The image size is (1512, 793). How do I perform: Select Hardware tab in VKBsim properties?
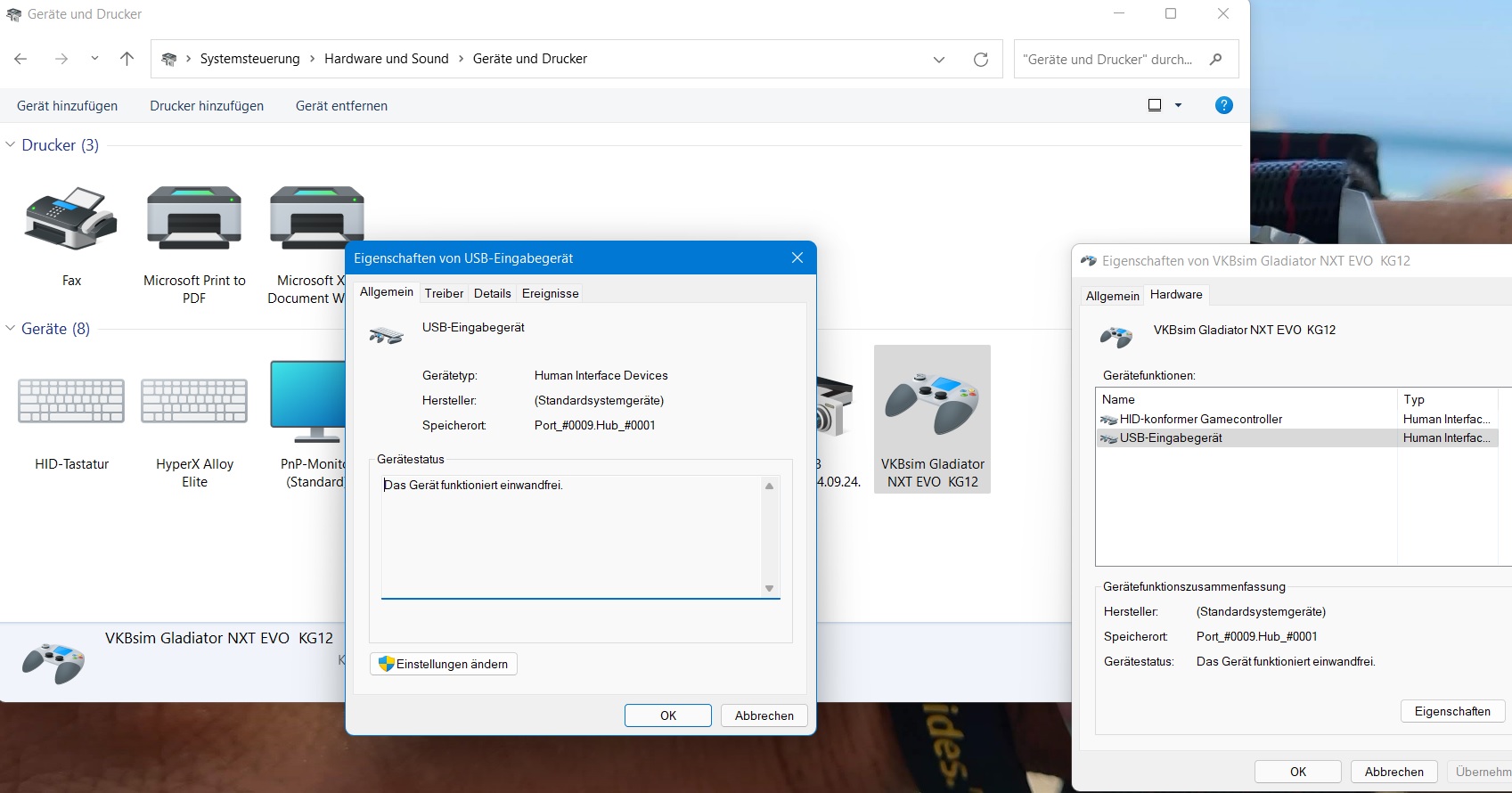(x=1176, y=294)
